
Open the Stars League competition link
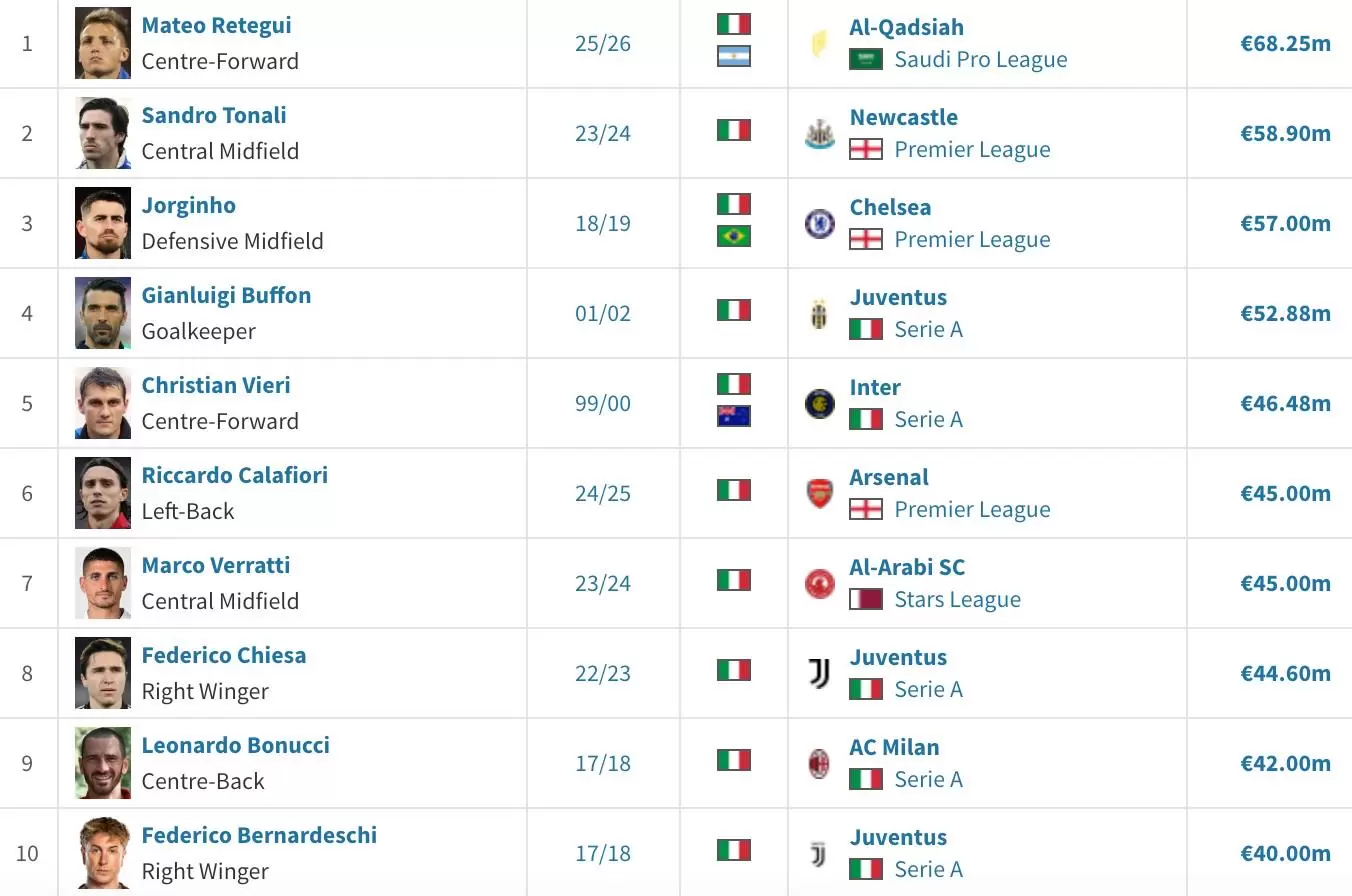click(x=958, y=599)
